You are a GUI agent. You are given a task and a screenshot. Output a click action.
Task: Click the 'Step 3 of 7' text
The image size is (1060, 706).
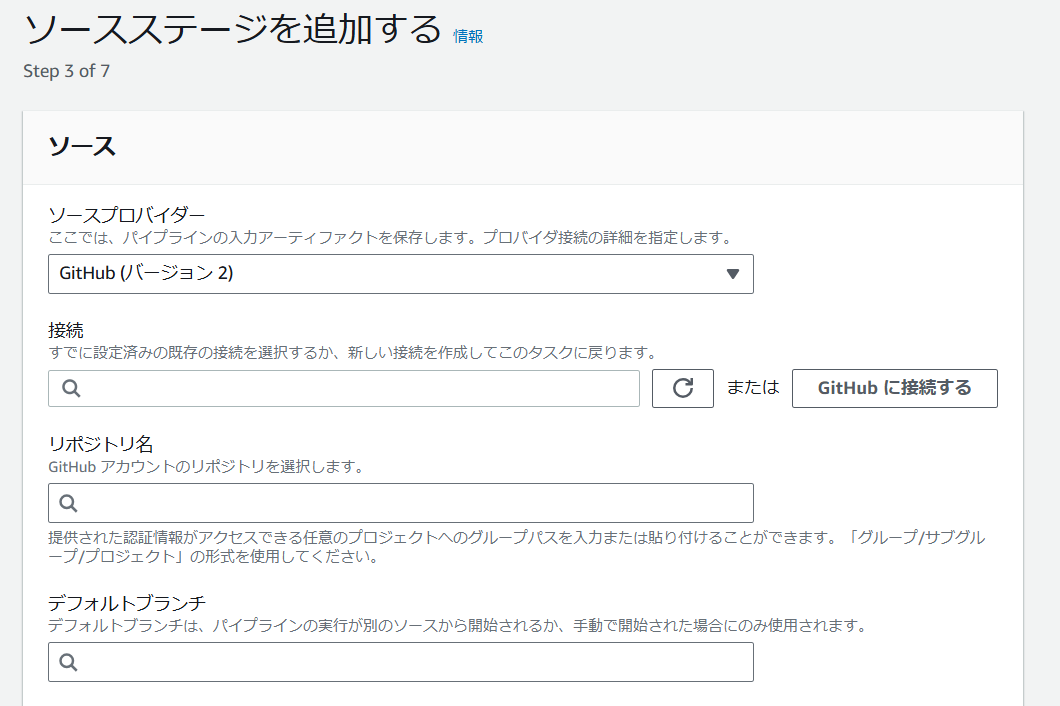(66, 71)
